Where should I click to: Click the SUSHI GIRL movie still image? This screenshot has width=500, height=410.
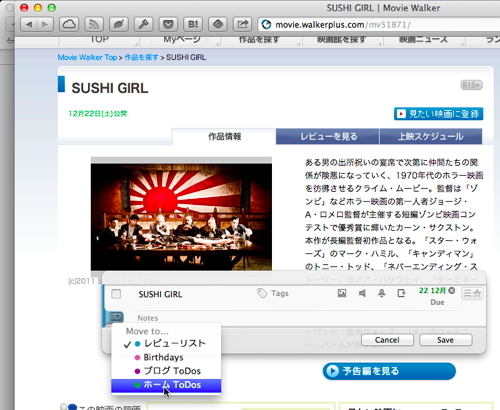click(x=181, y=217)
